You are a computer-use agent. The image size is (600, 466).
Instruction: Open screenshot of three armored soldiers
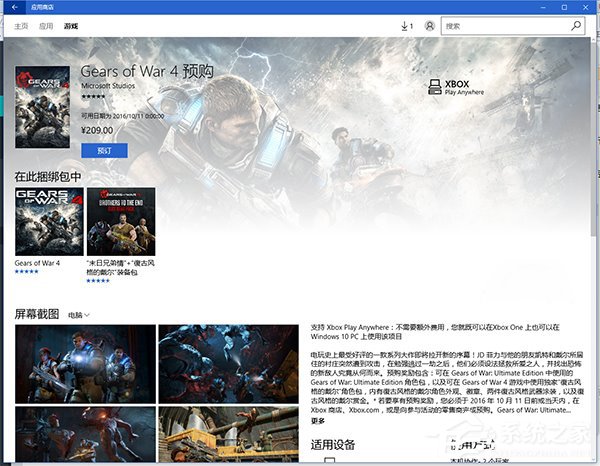(x=85, y=364)
